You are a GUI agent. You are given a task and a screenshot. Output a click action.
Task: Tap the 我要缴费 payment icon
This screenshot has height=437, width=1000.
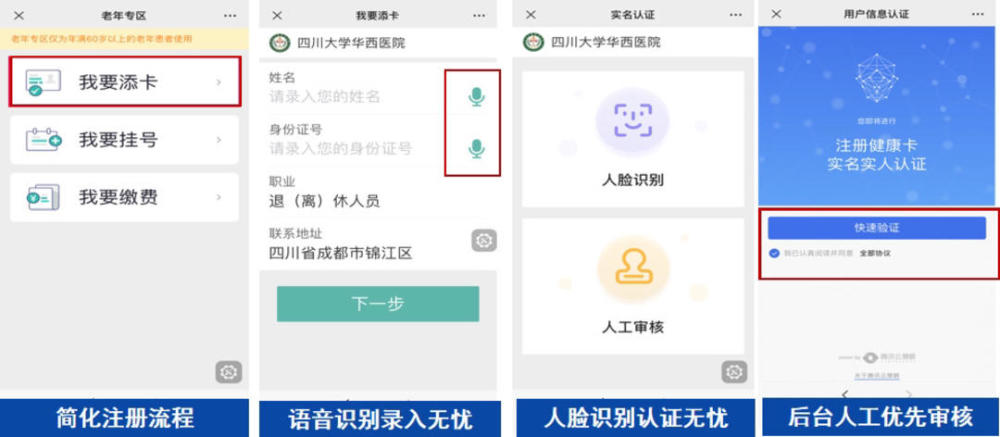point(43,198)
